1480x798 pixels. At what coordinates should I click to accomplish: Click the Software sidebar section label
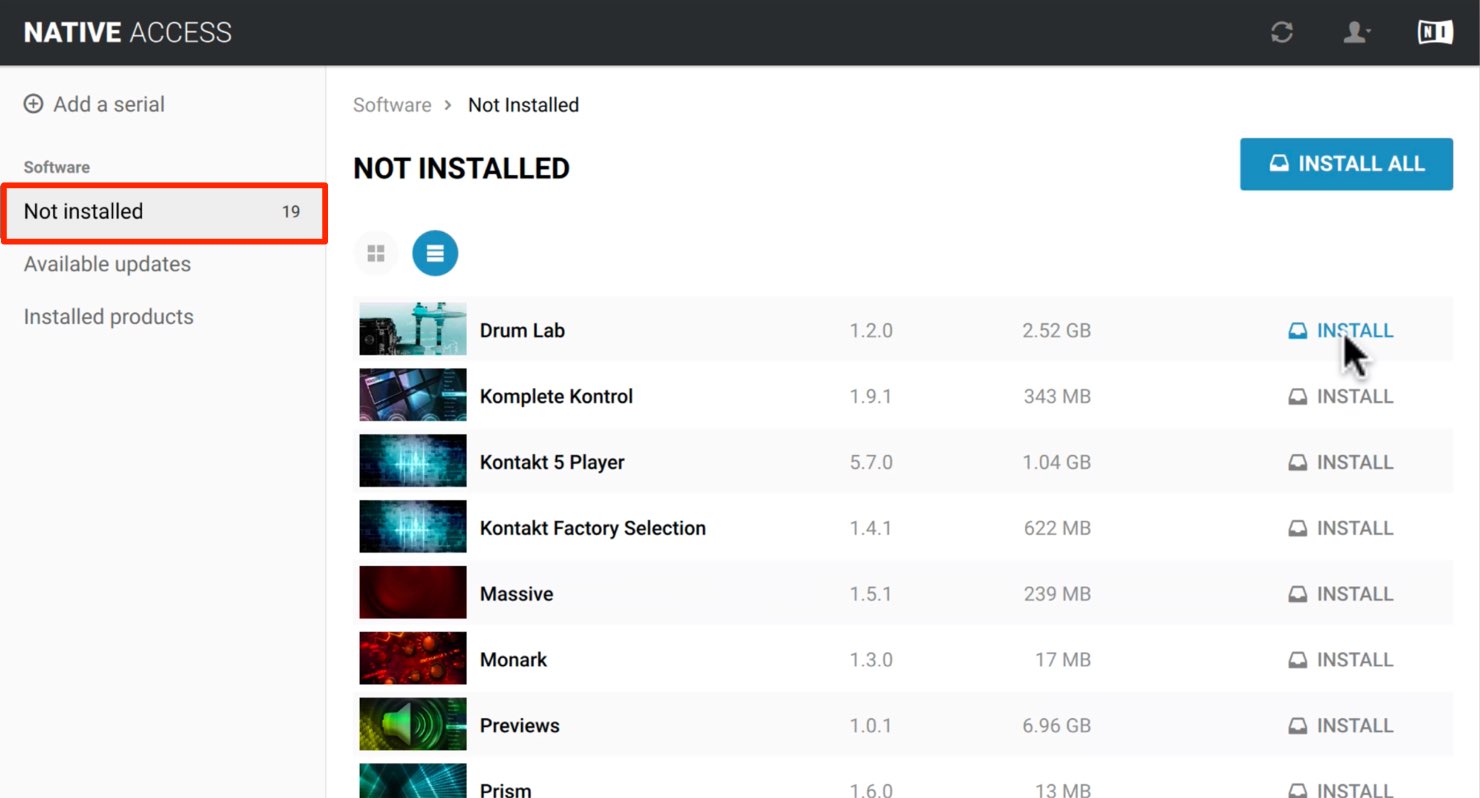click(x=57, y=167)
